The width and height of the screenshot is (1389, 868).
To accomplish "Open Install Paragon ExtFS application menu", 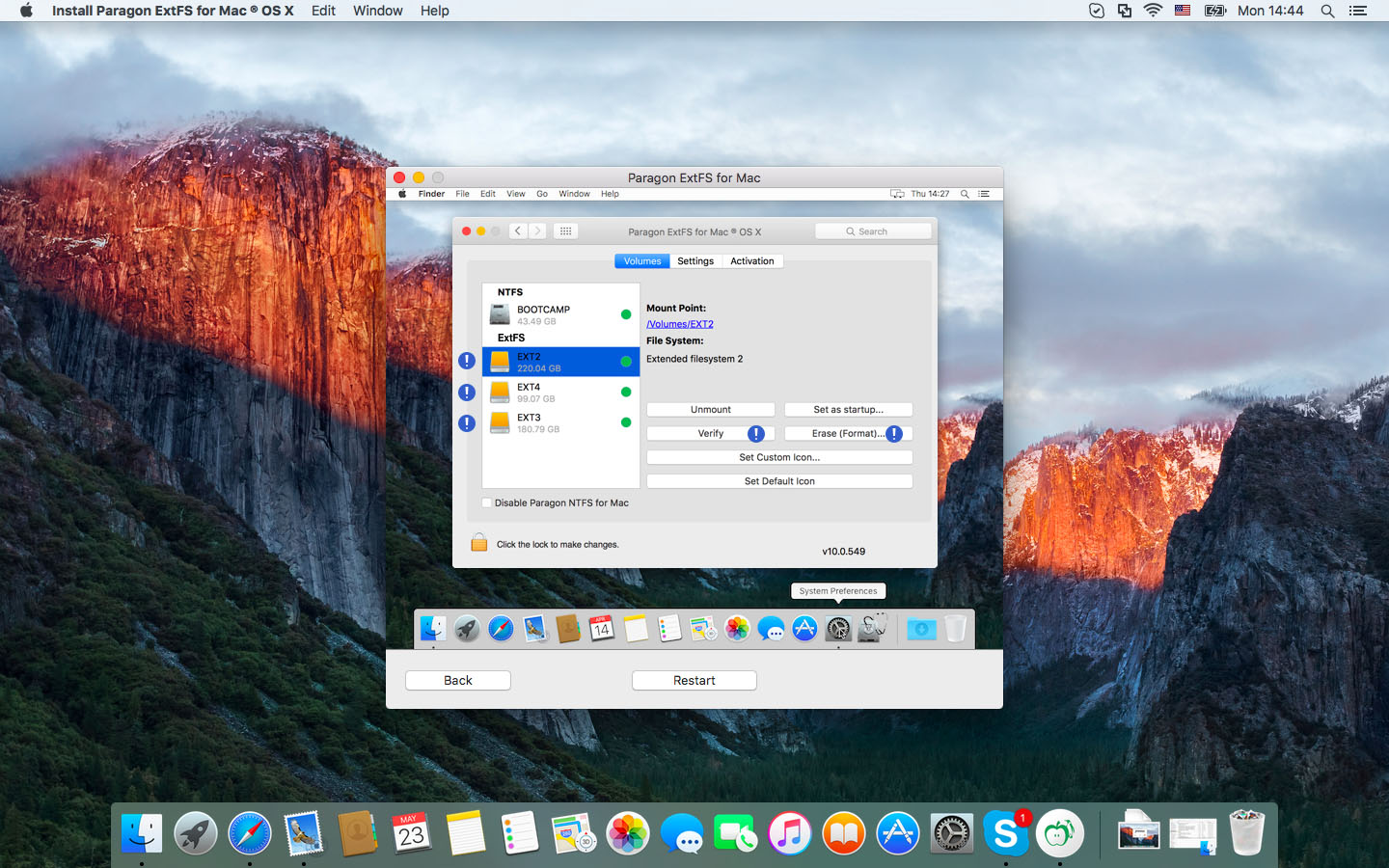I will click(x=173, y=11).
